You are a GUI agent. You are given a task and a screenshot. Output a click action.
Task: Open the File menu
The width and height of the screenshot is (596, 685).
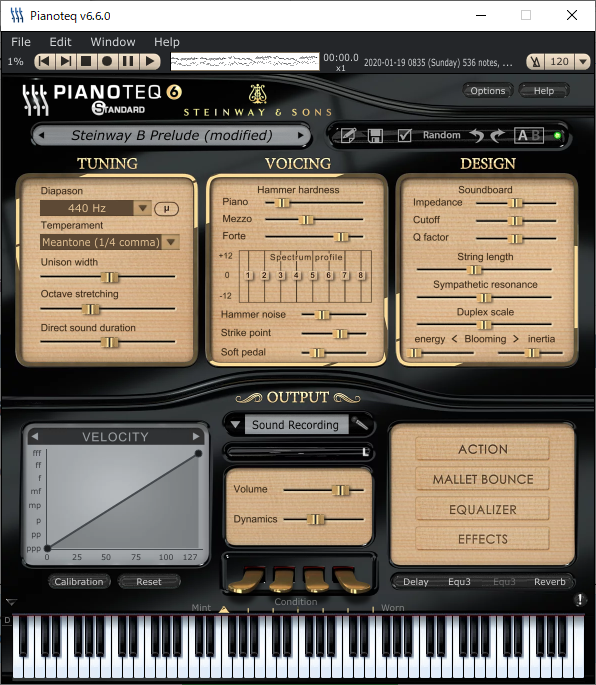coord(21,42)
